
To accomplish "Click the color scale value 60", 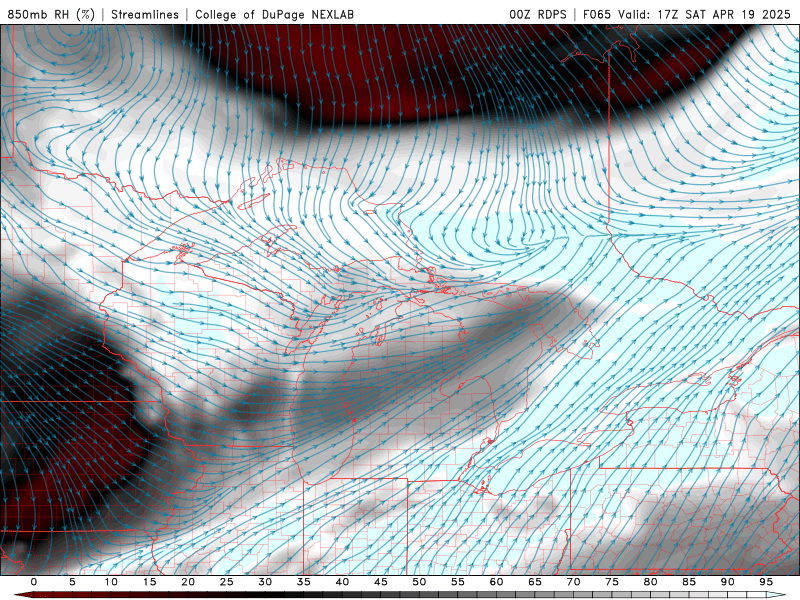I will click(496, 582).
